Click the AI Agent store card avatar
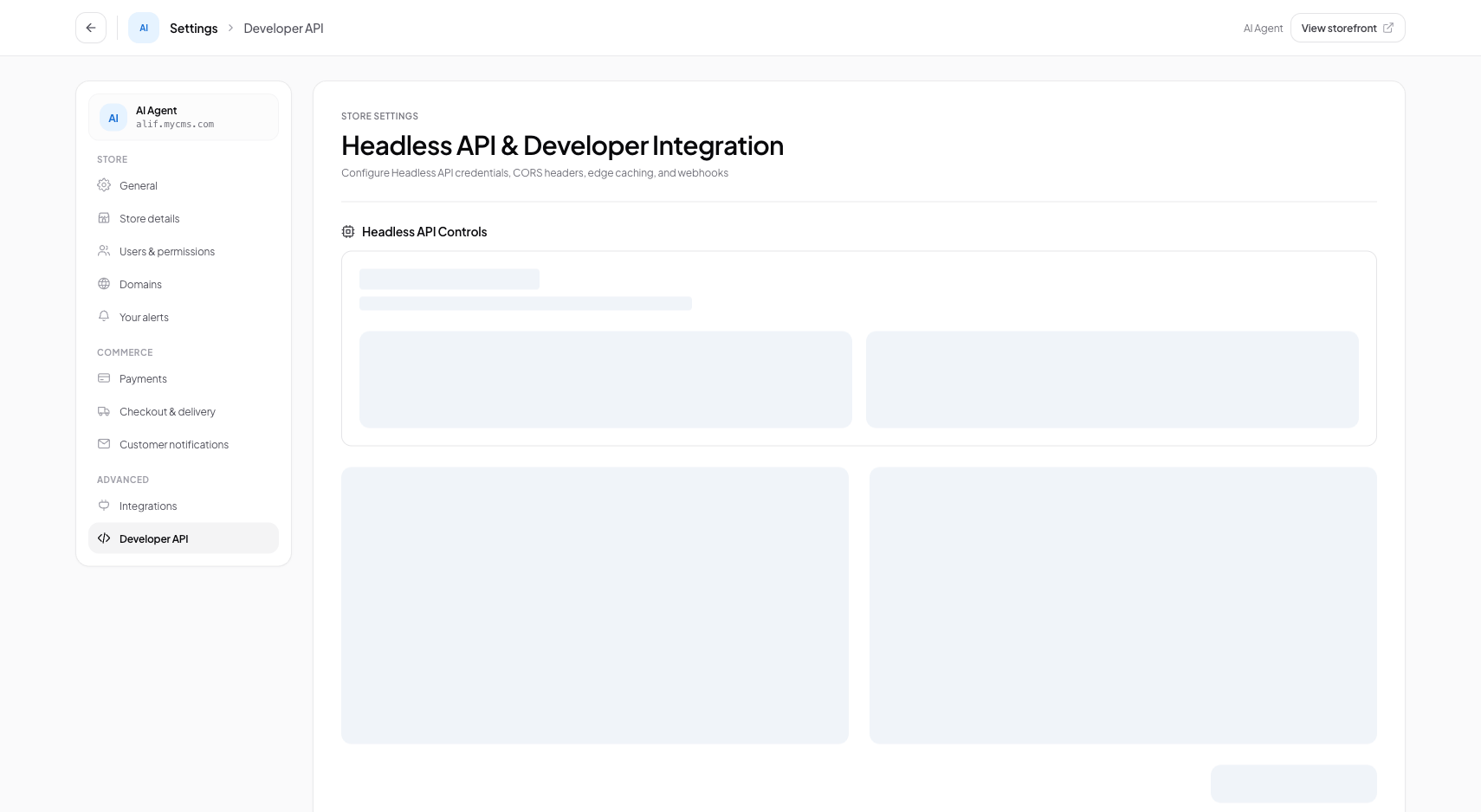1481x812 pixels. [113, 117]
